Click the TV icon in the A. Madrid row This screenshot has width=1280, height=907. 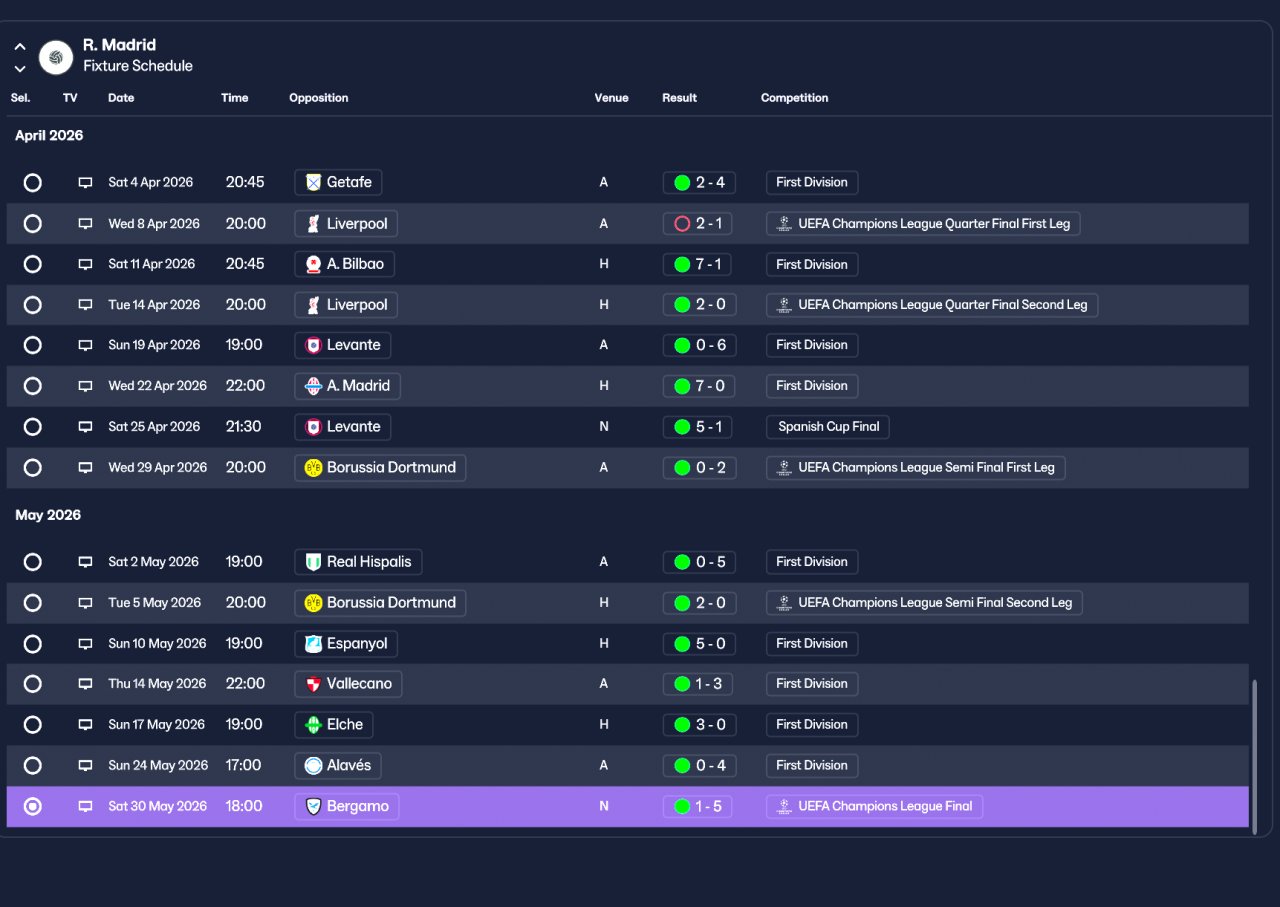pos(86,386)
